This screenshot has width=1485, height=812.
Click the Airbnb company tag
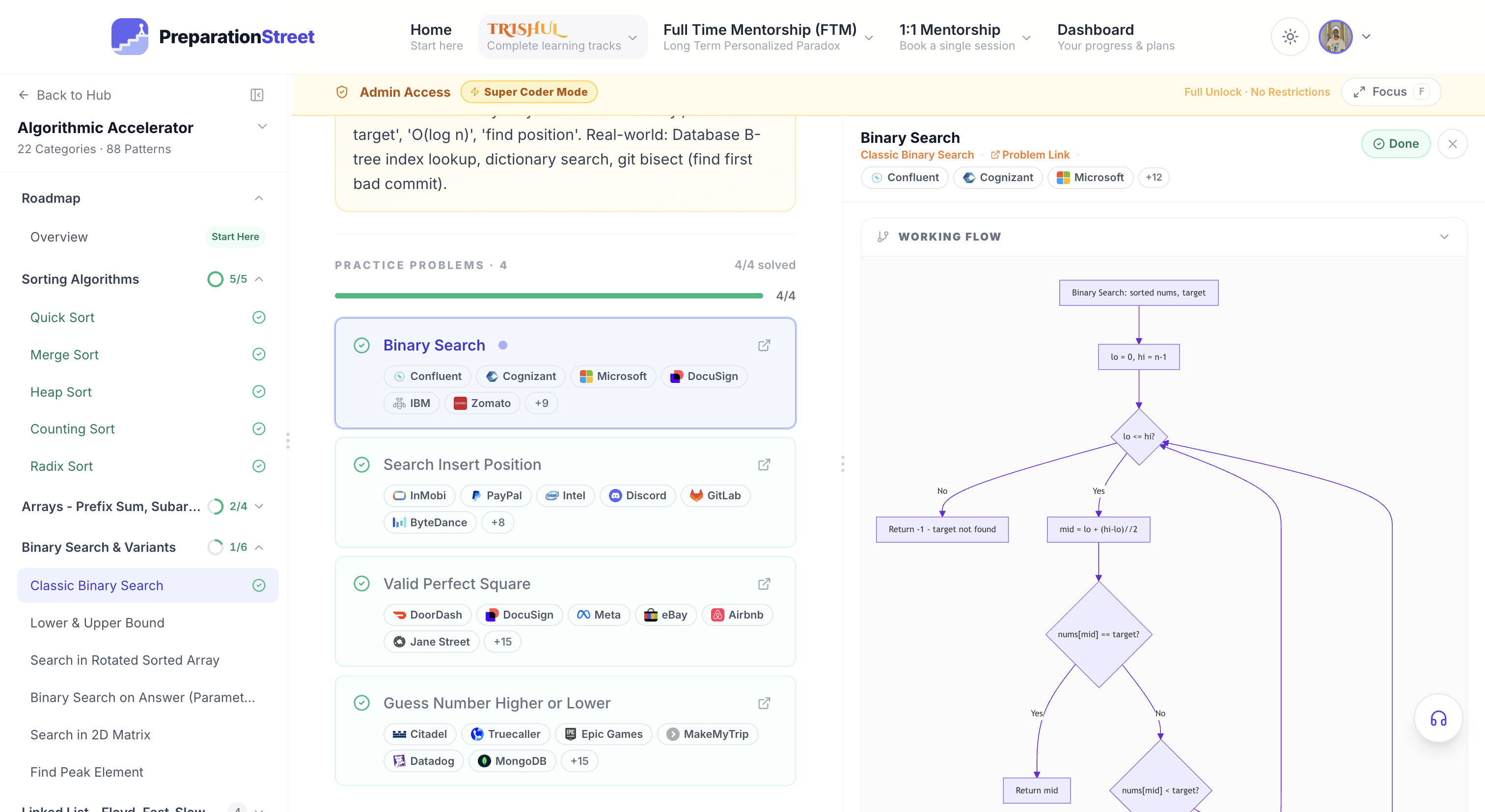pyautogui.click(x=737, y=615)
